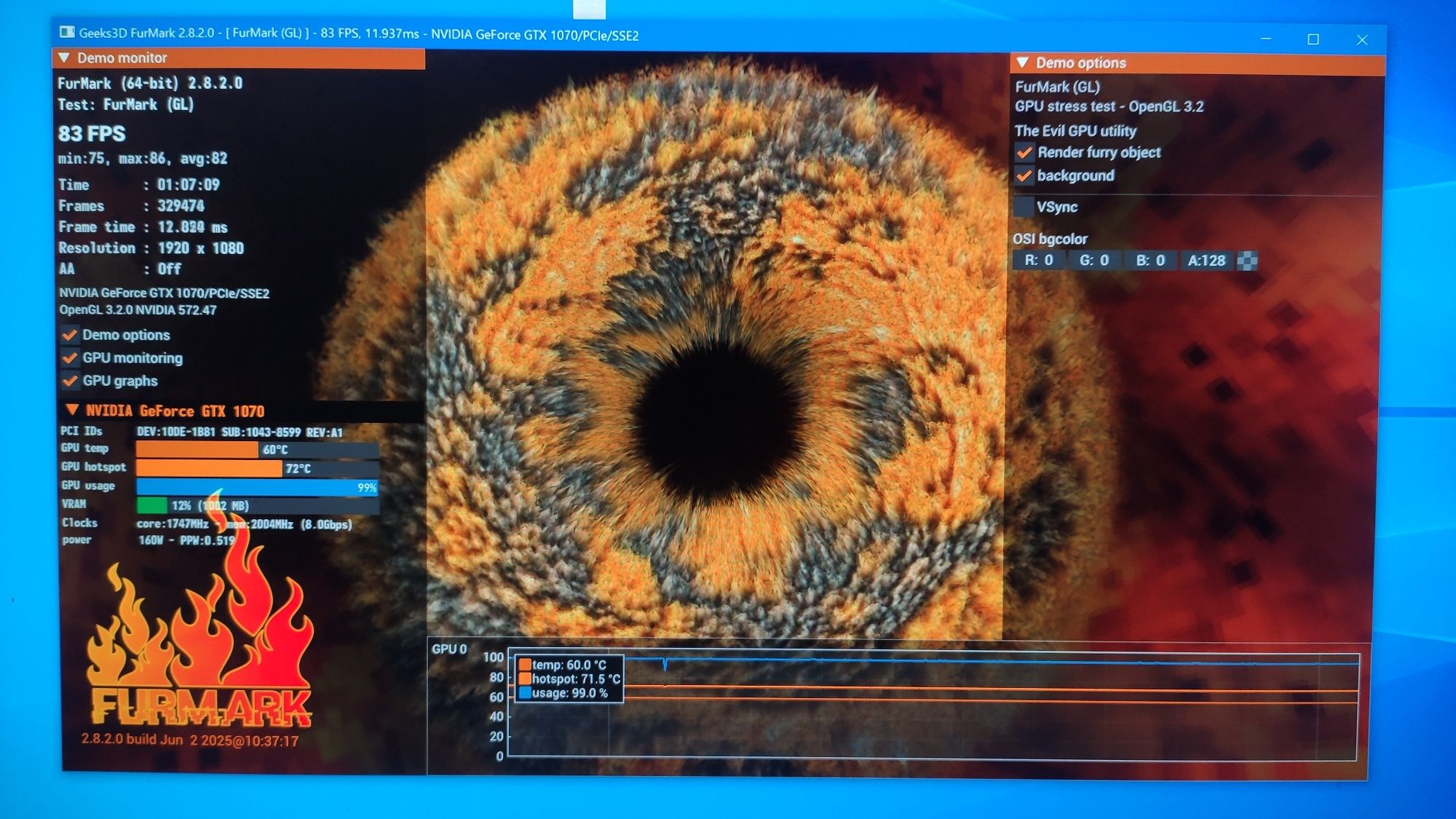Viewport: 1456px width, 819px height.
Task: Click the GPU hotspot 72°C bar
Action: [258, 468]
